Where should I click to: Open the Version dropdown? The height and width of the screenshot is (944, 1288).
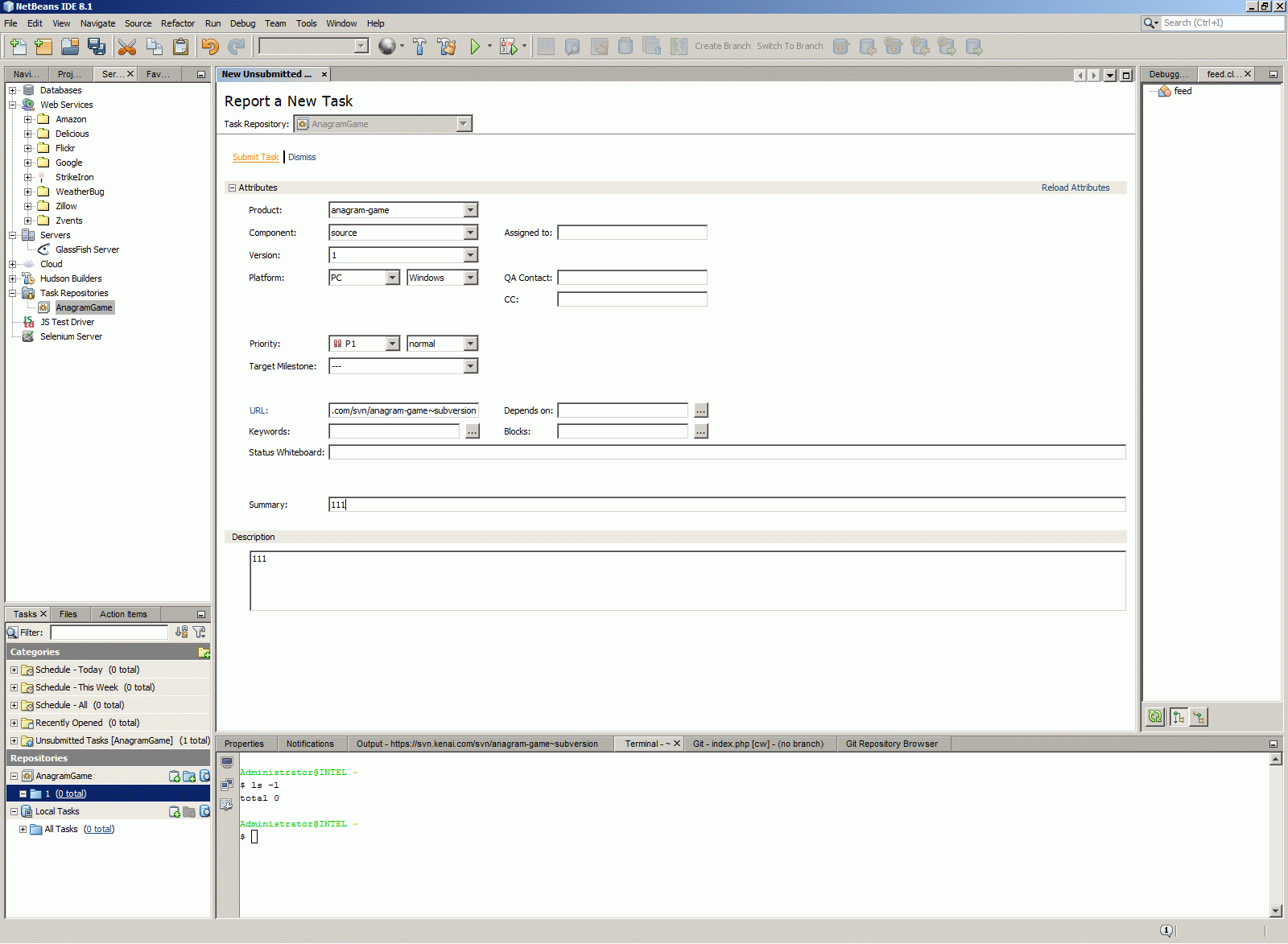[x=471, y=255]
